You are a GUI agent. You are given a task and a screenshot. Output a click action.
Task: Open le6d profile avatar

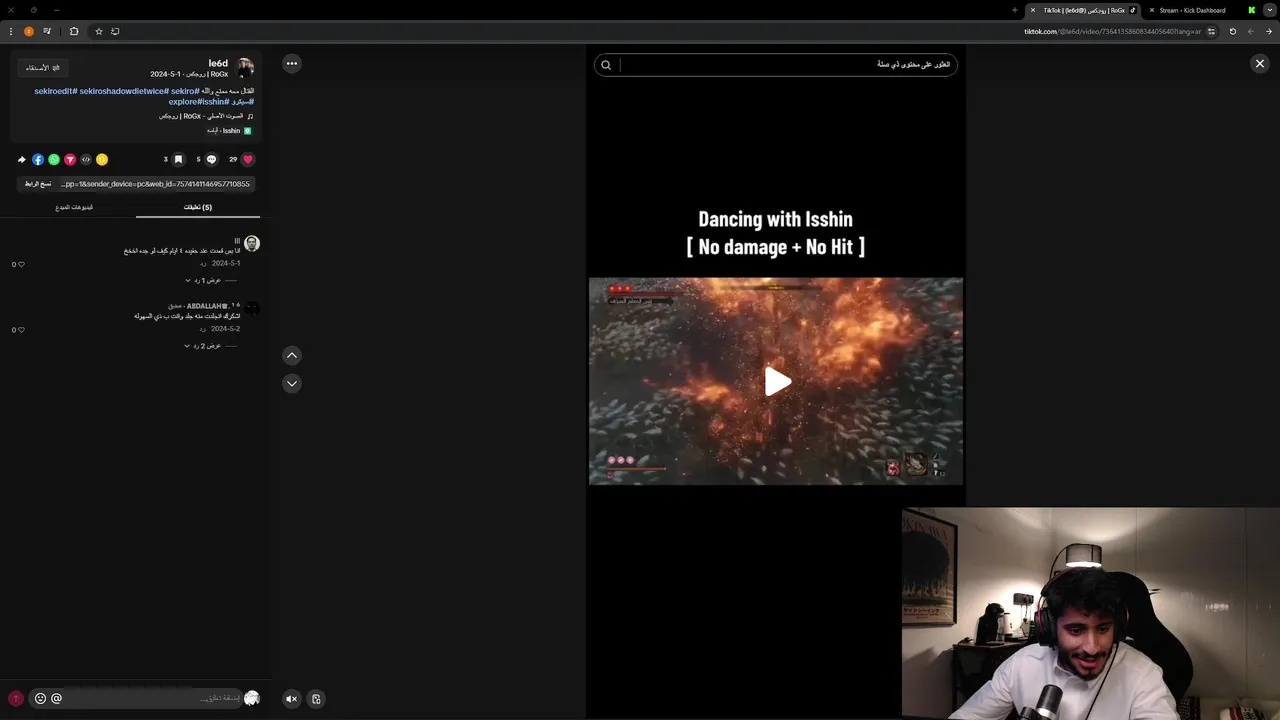pyautogui.click(x=245, y=68)
